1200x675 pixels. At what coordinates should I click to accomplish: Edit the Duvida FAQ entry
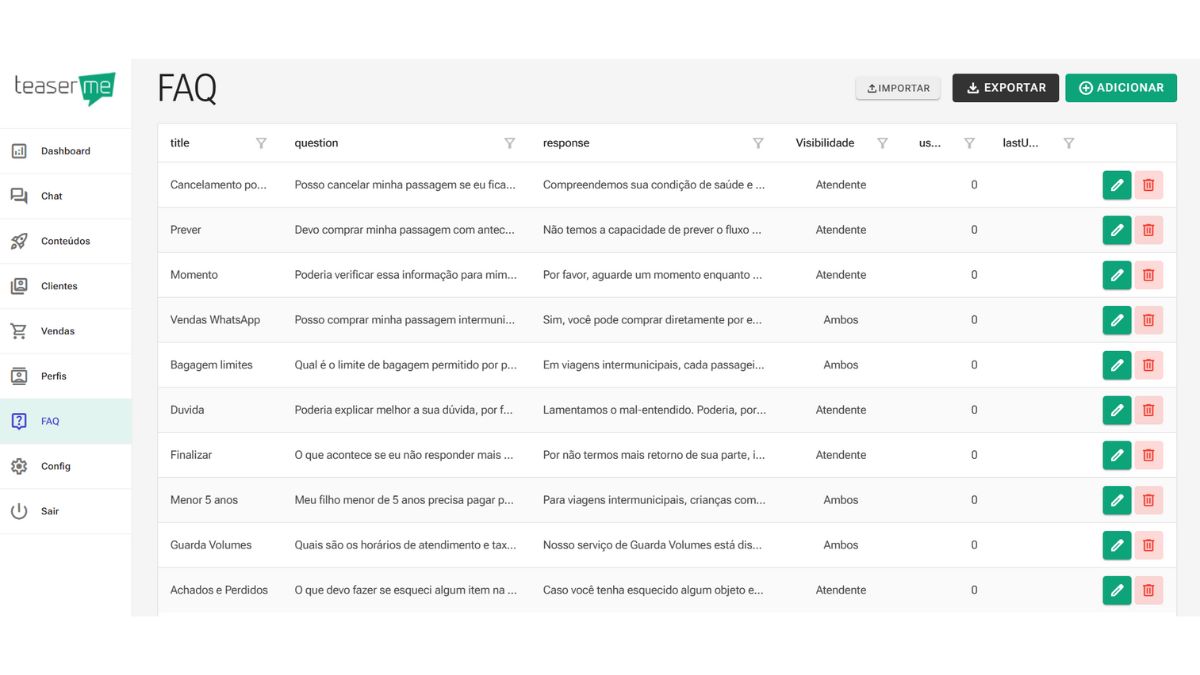point(1117,410)
